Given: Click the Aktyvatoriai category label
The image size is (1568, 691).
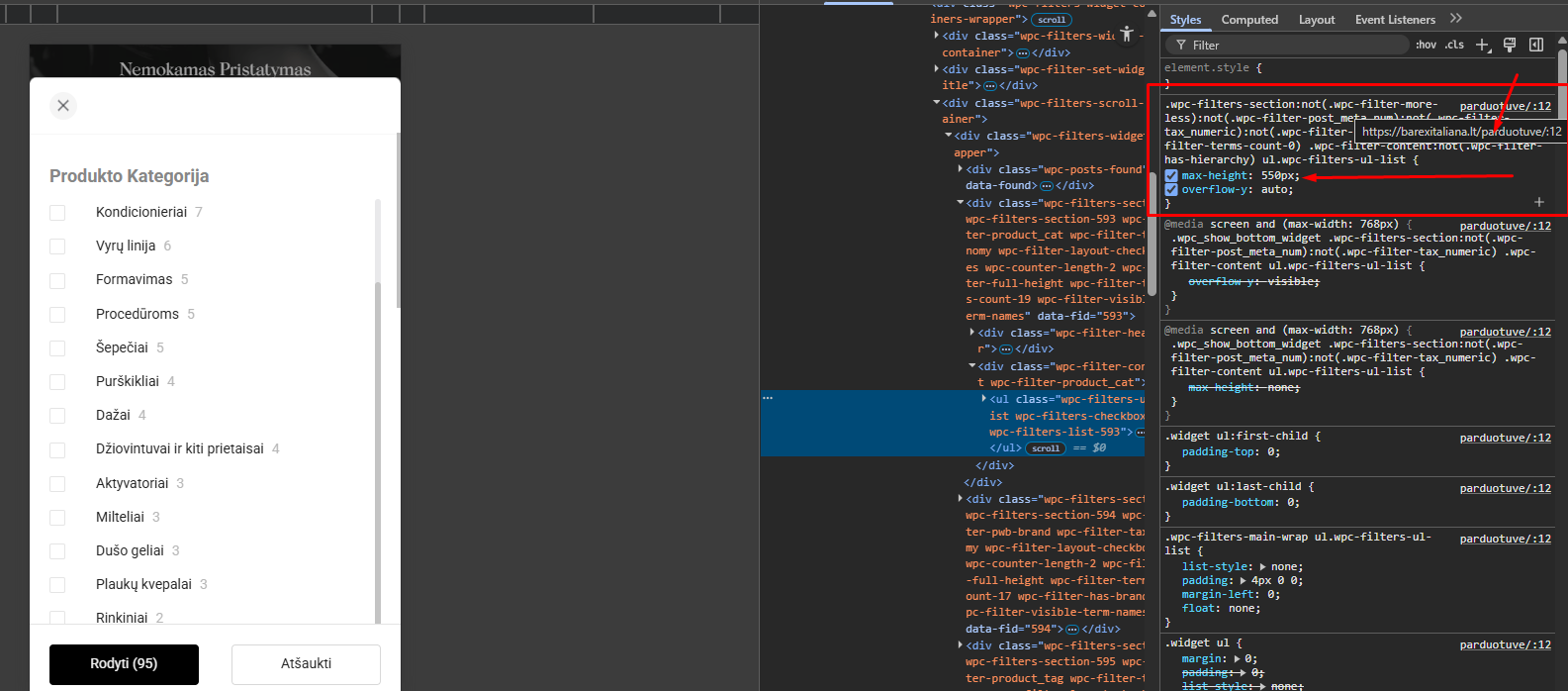Looking at the screenshot, I should 133,483.
